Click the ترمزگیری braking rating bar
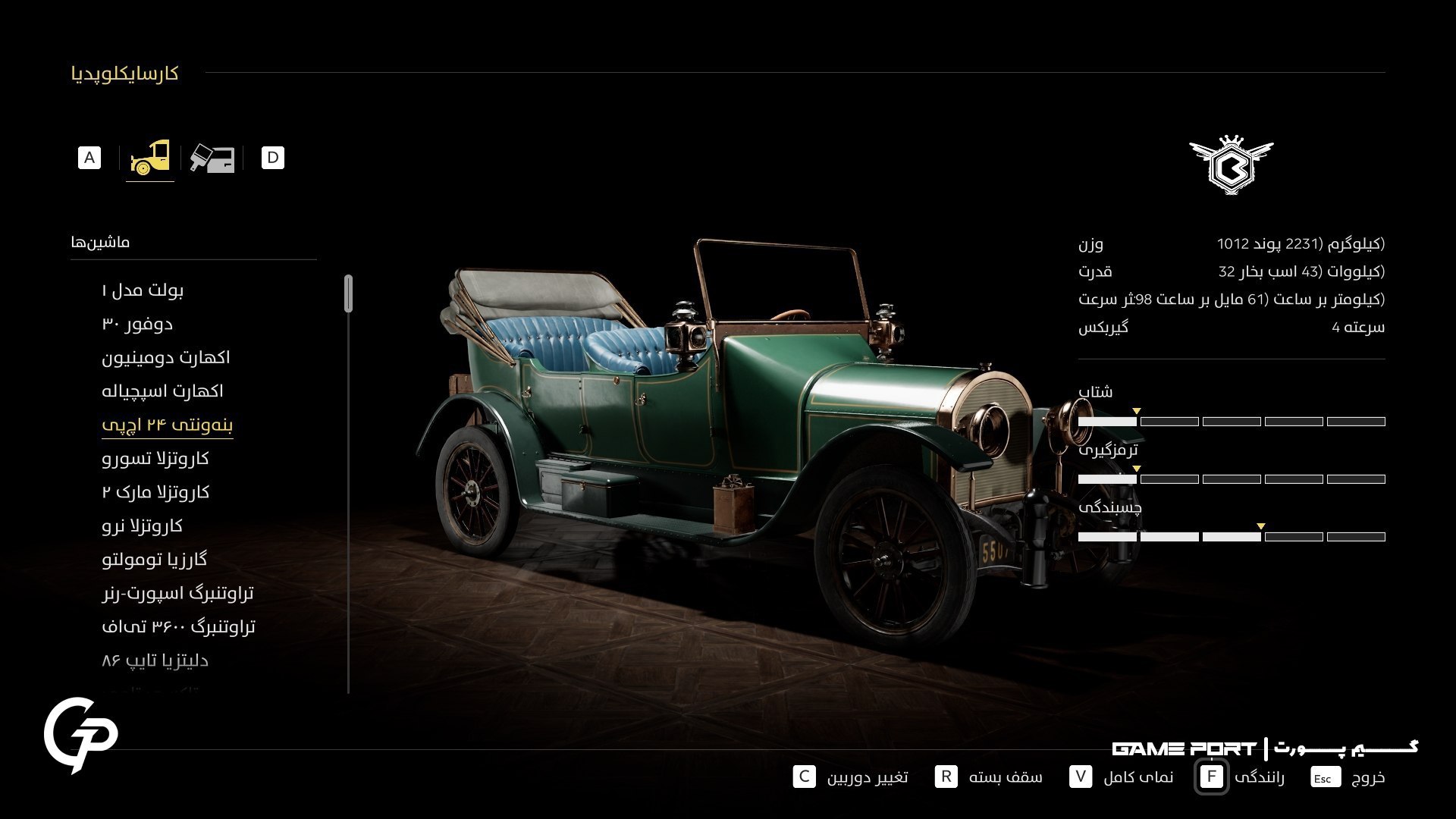 coord(1232,479)
